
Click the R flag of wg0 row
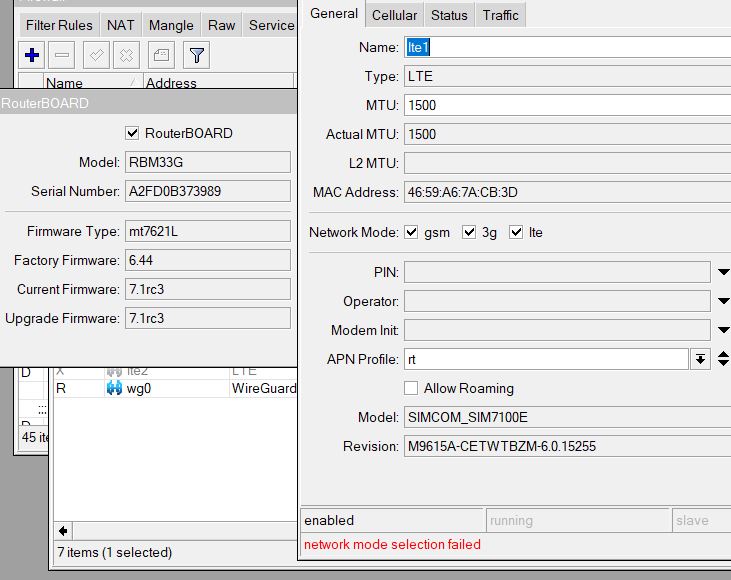(x=61, y=388)
